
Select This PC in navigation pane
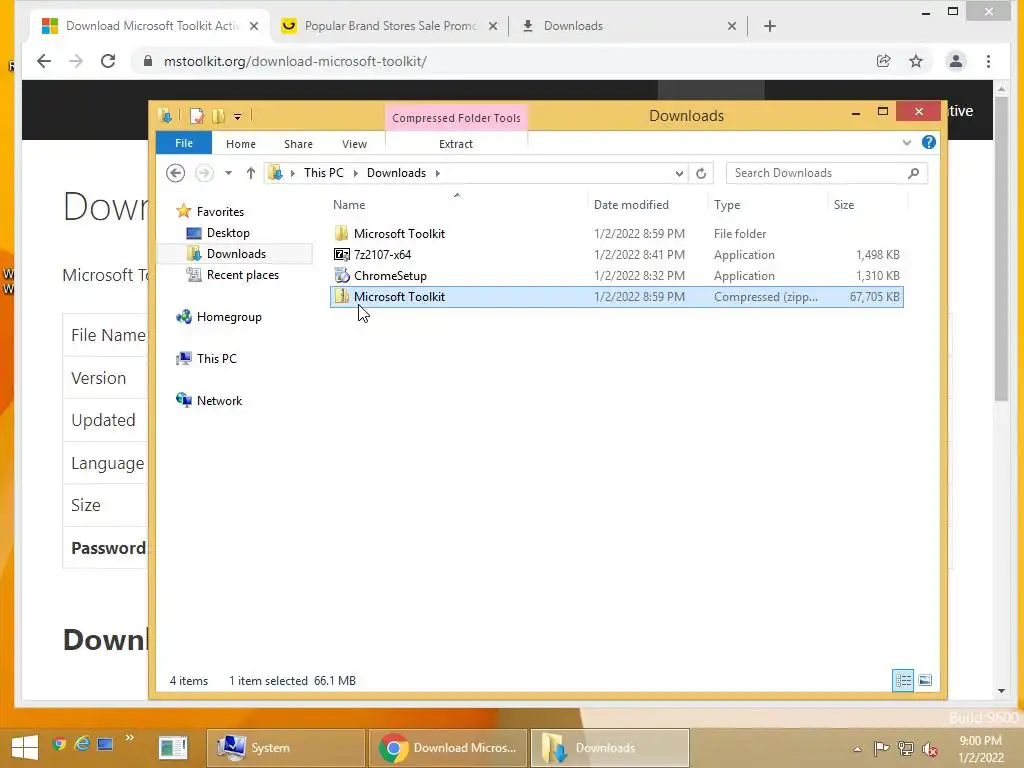pyautogui.click(x=216, y=359)
